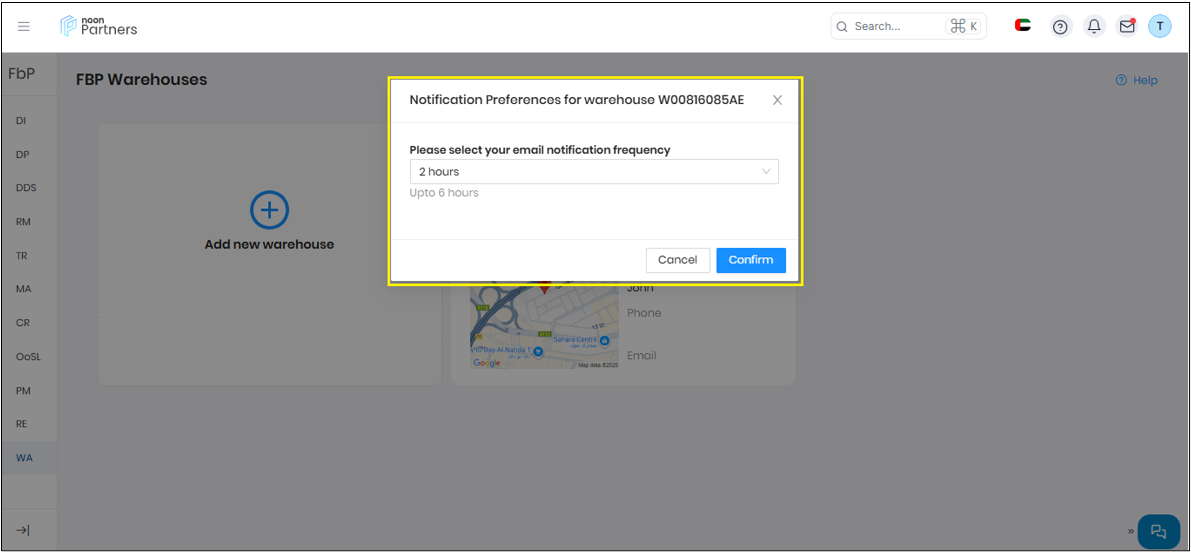Click the UAE flag country icon
1191x552 pixels.
click(x=1023, y=26)
